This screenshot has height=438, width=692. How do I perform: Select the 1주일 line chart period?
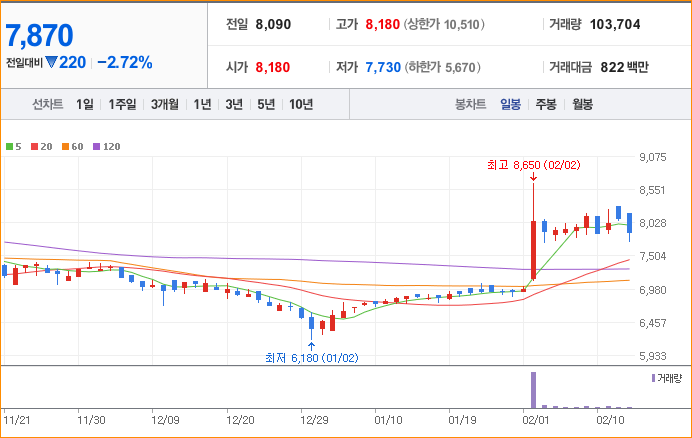[122, 105]
